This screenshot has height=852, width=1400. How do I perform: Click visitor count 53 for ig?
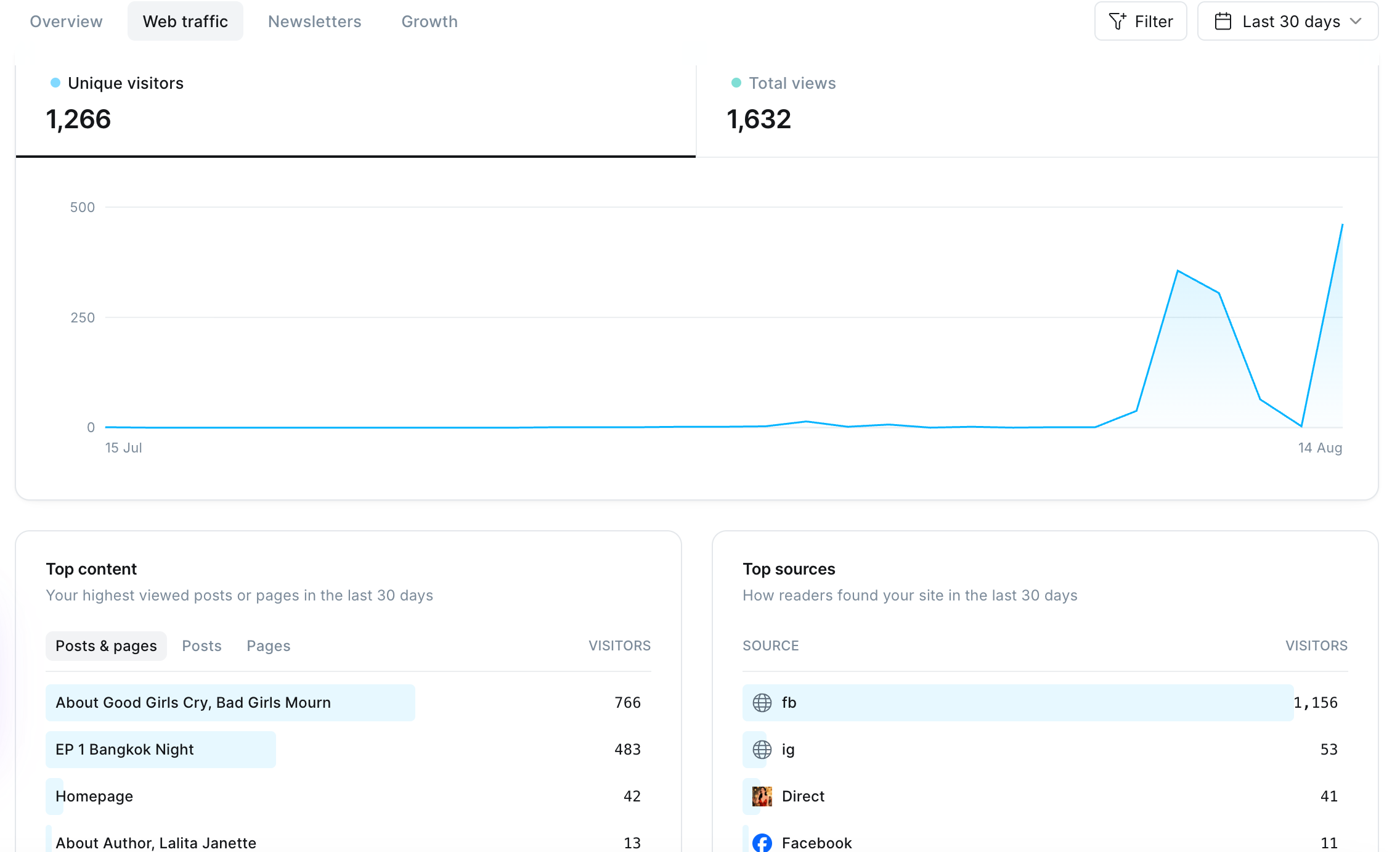[1329, 750]
